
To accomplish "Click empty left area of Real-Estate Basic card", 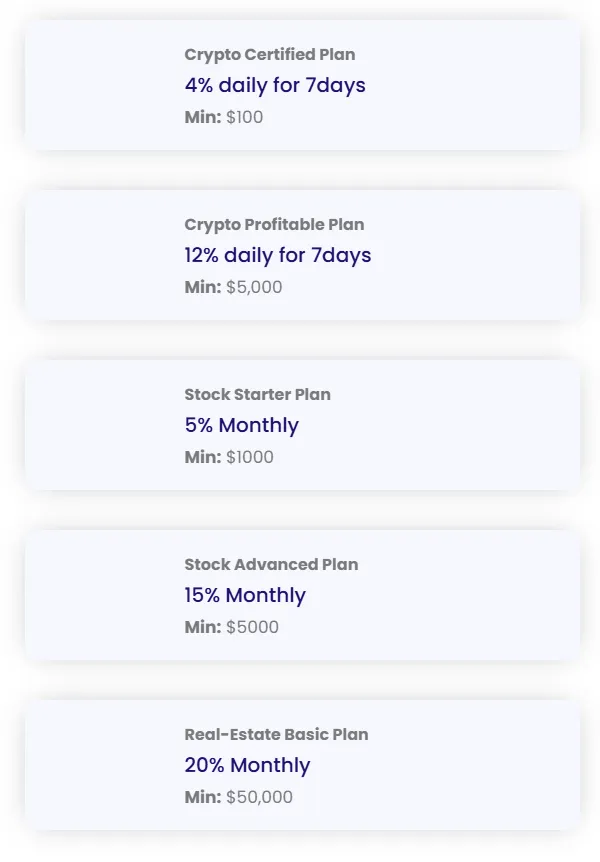I will 100,765.
